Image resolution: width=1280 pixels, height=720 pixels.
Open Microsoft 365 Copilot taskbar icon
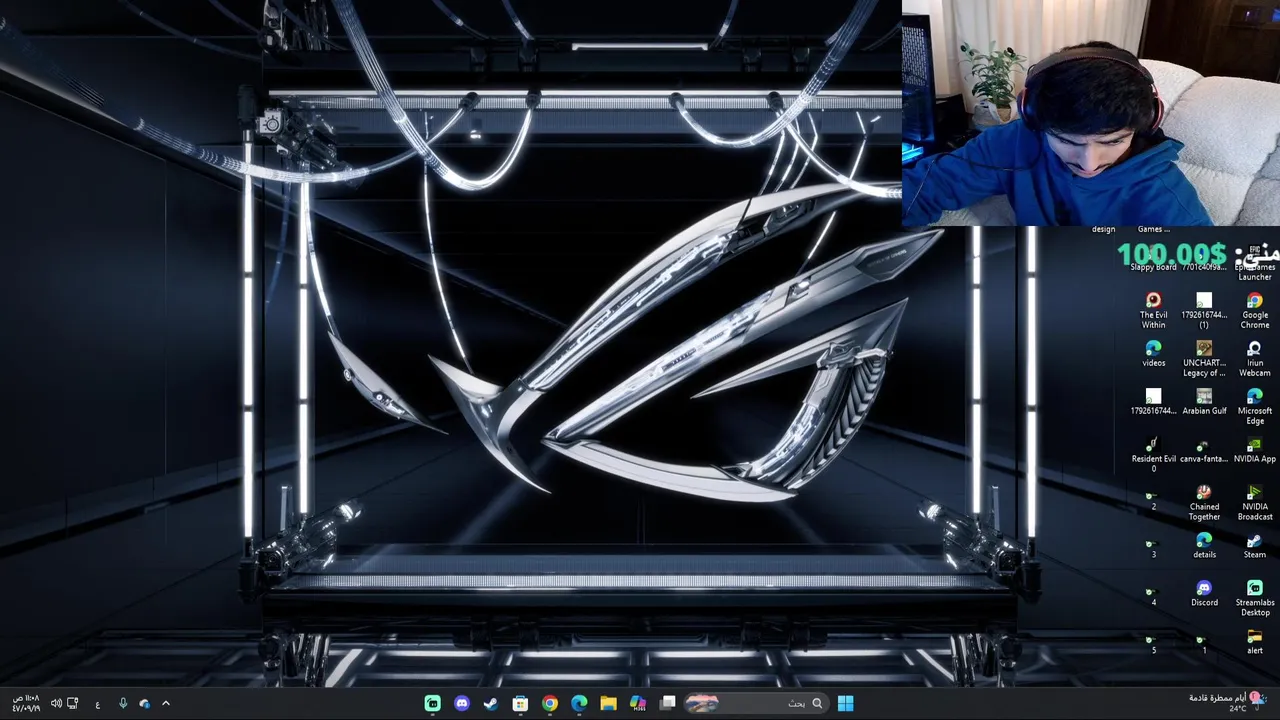click(x=637, y=703)
